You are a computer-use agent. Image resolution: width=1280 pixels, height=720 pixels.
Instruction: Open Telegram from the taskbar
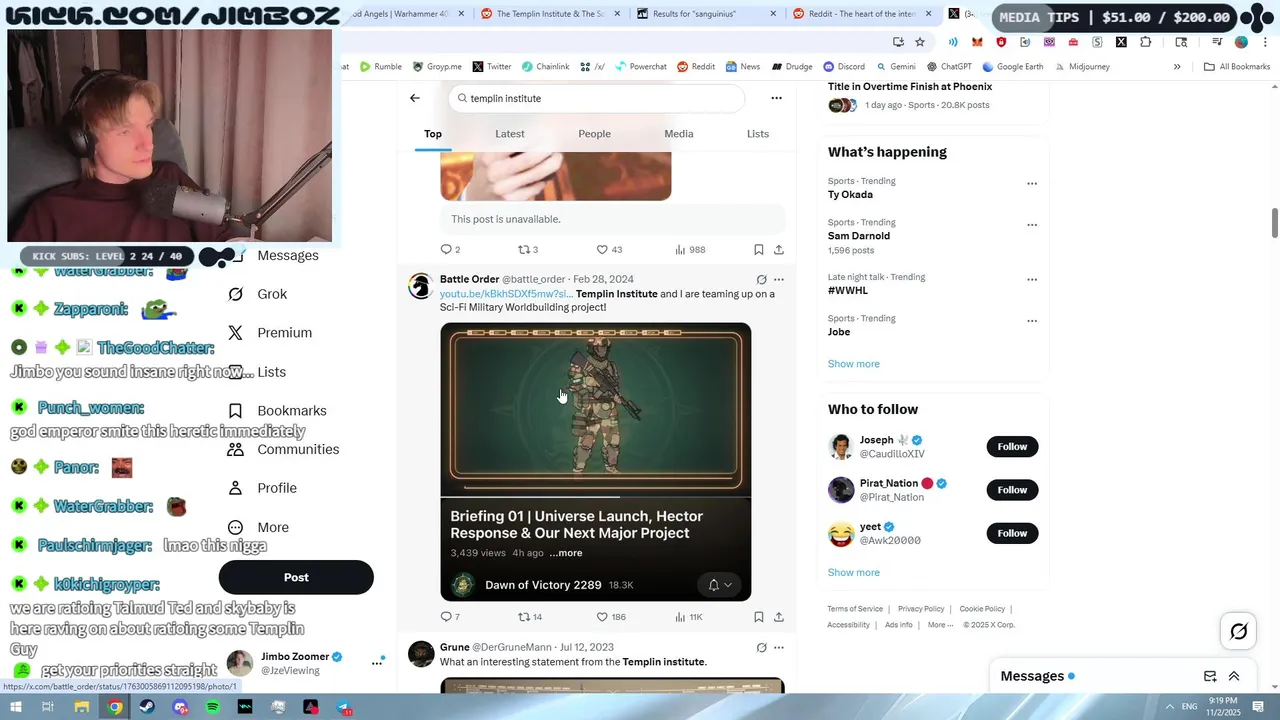(343, 707)
